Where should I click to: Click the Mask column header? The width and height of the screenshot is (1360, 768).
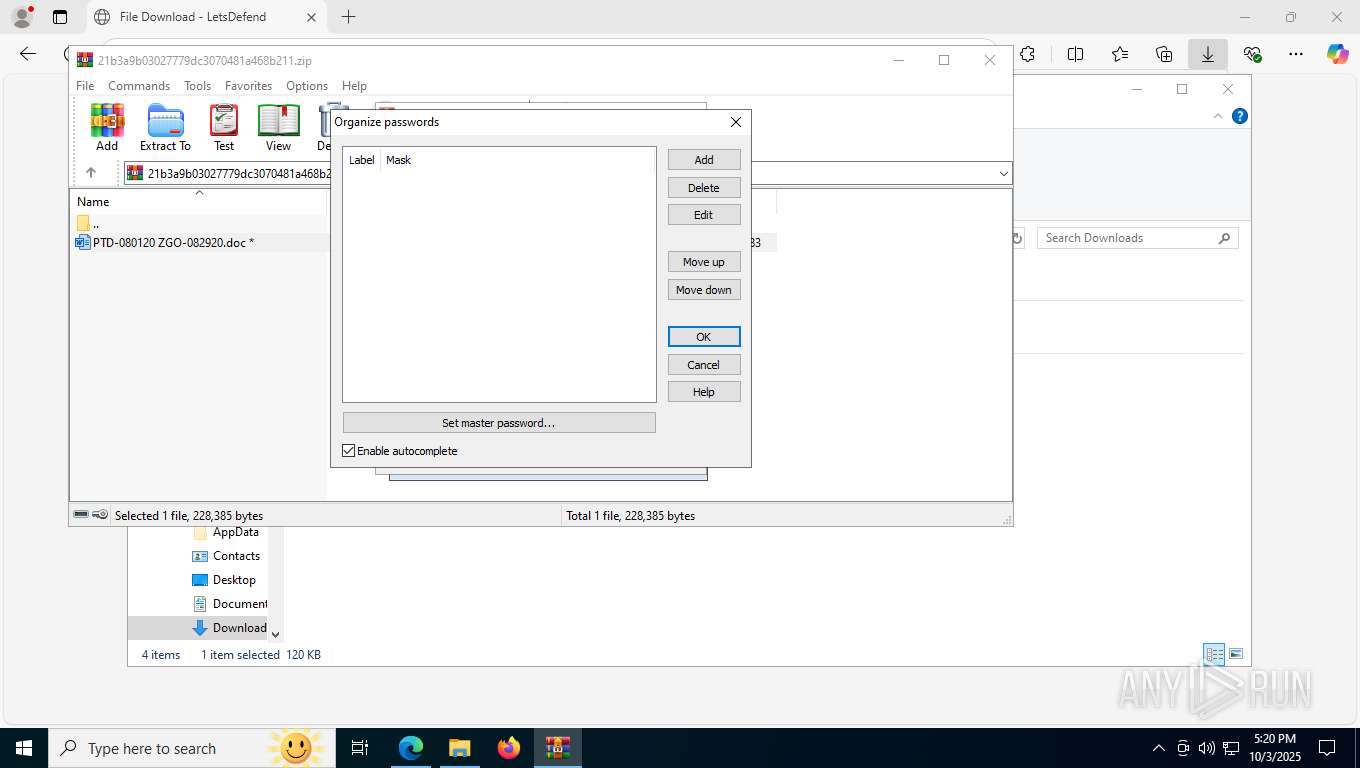pos(398,160)
